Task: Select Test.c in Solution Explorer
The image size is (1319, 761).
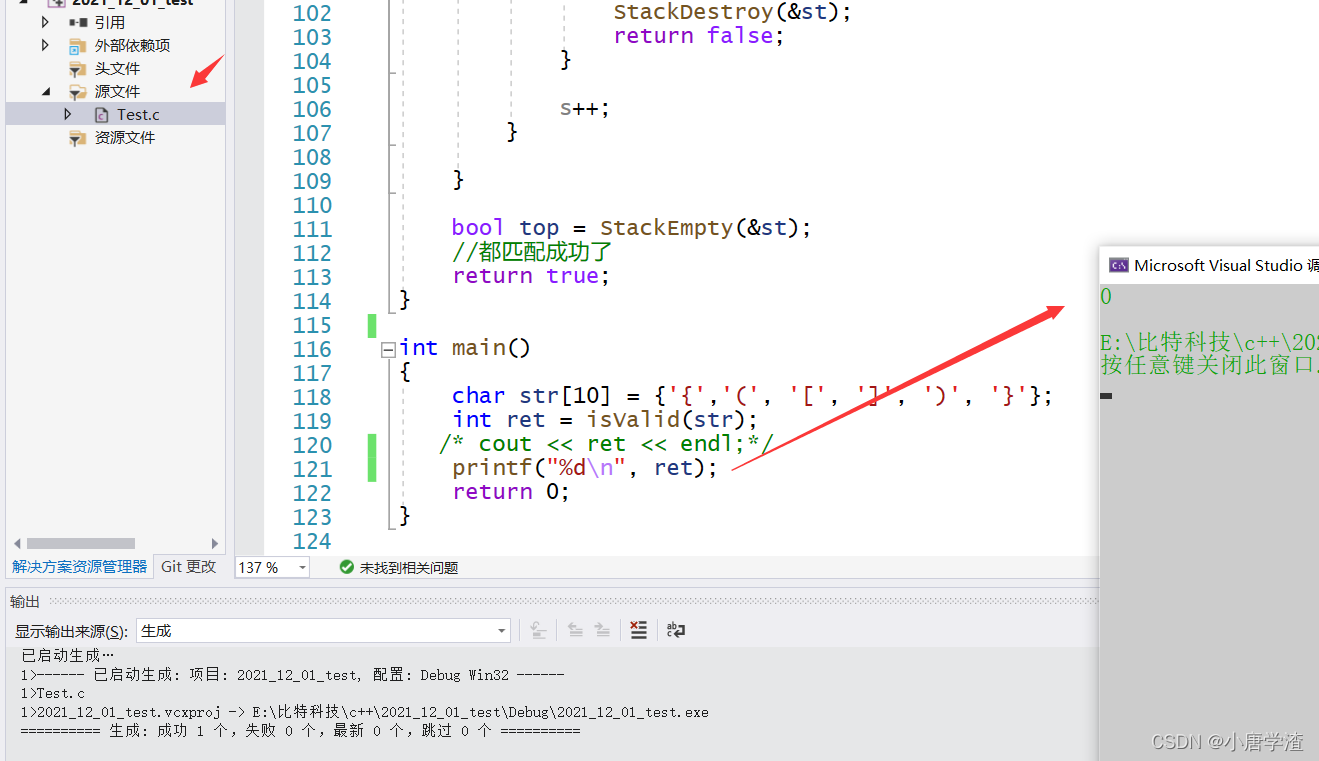Action: 138,115
